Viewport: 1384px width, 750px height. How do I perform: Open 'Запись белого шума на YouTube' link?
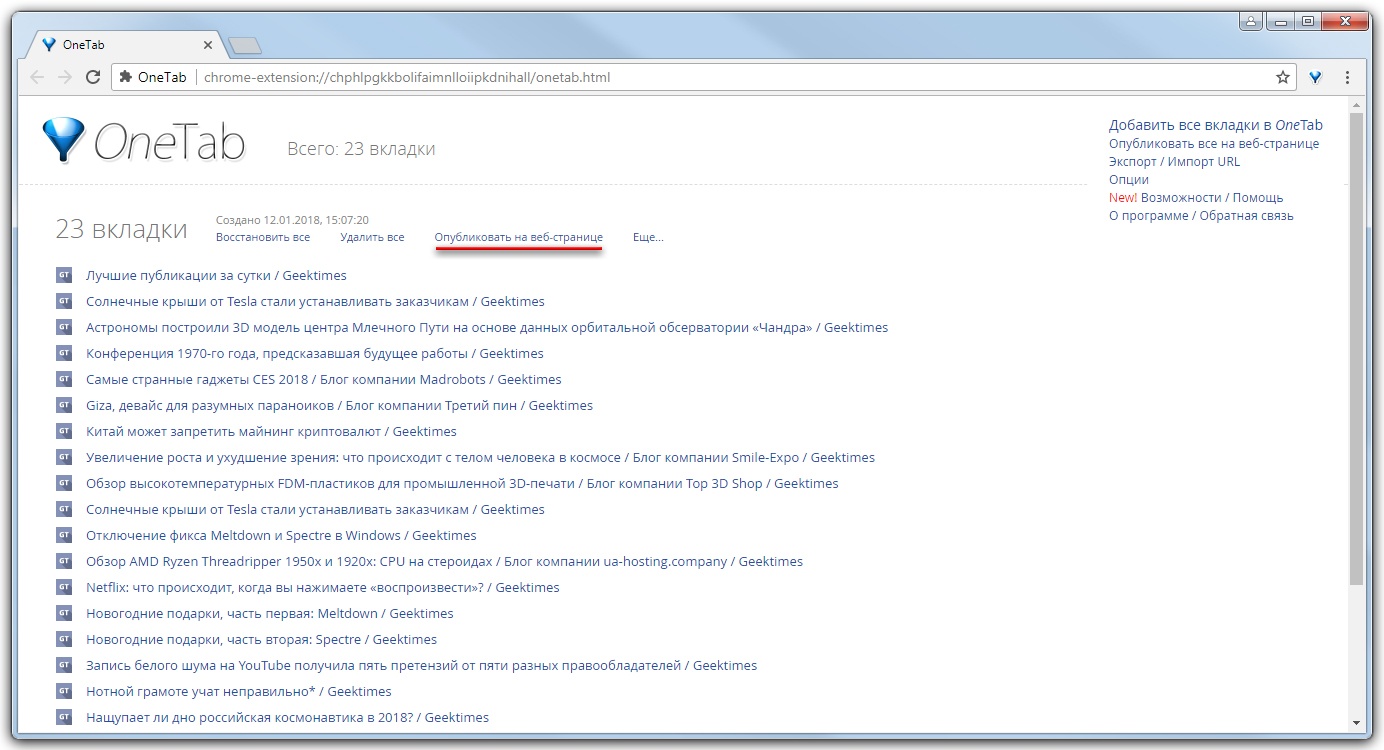tap(421, 665)
